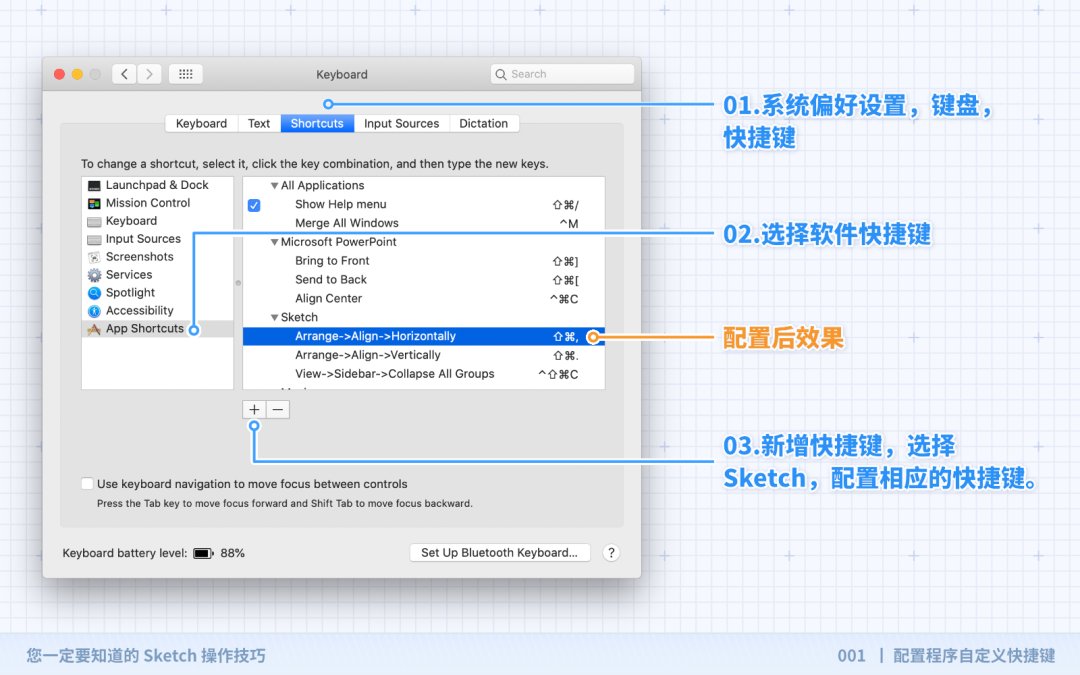Focus the Search field
Viewport: 1080px width, 675px height.
(x=562, y=74)
